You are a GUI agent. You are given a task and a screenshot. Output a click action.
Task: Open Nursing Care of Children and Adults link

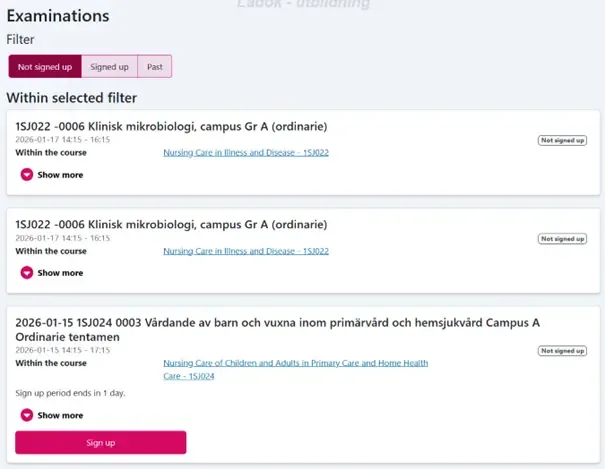[x=295, y=364]
